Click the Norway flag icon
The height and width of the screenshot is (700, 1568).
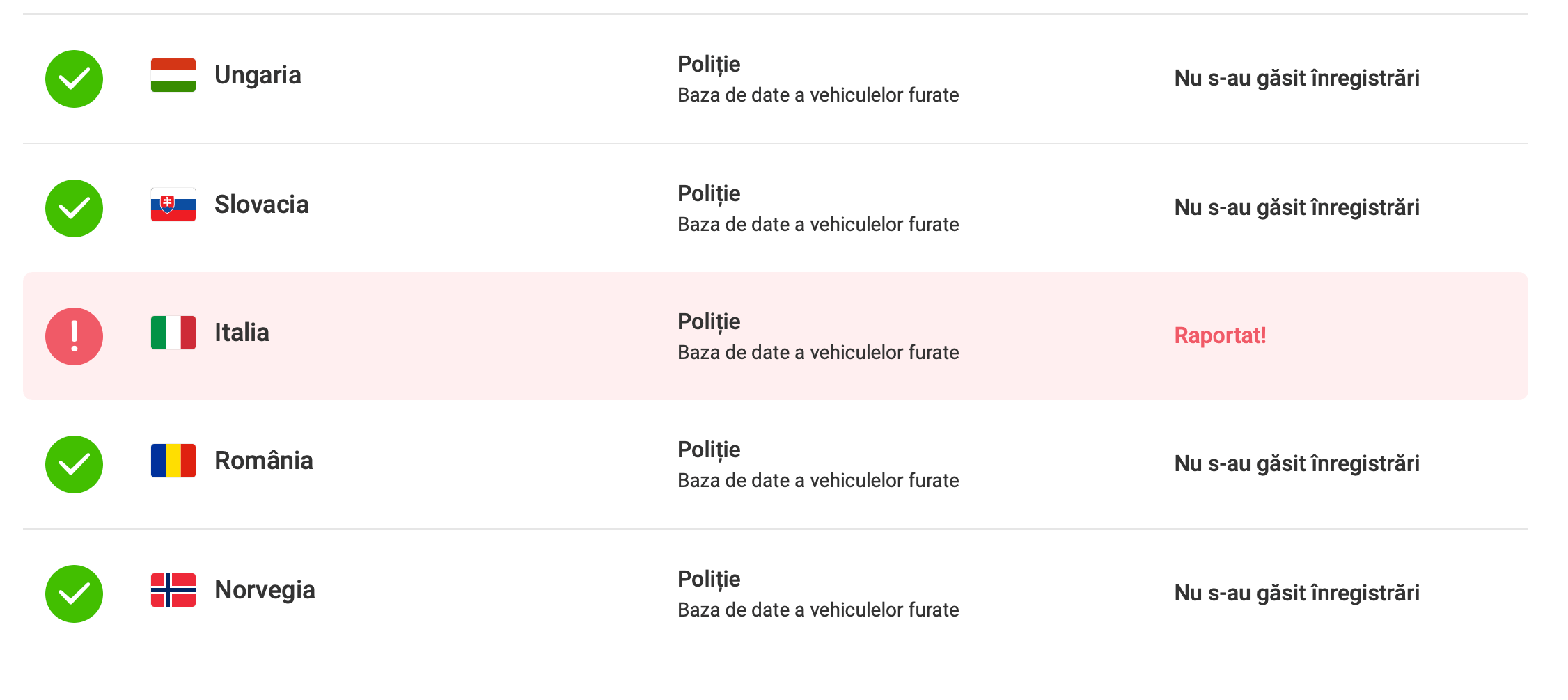(173, 590)
